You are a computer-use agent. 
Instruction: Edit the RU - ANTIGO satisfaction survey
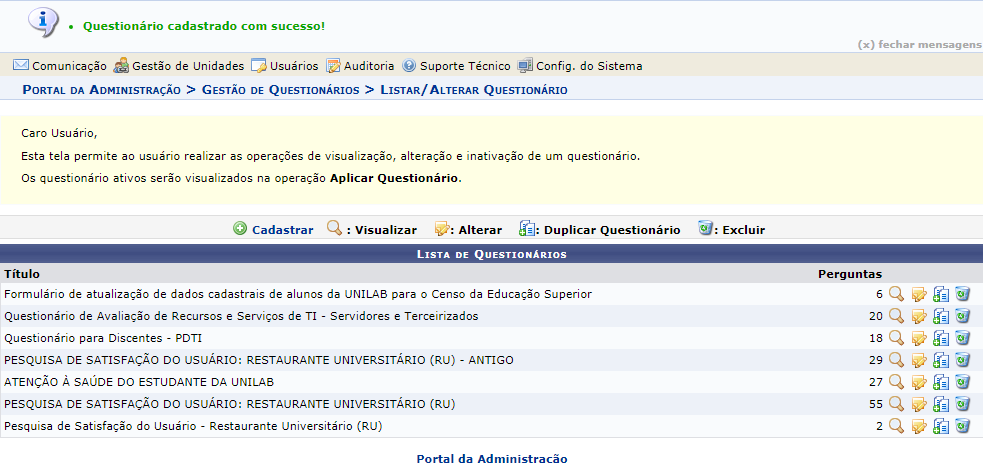pyautogui.click(x=919, y=360)
